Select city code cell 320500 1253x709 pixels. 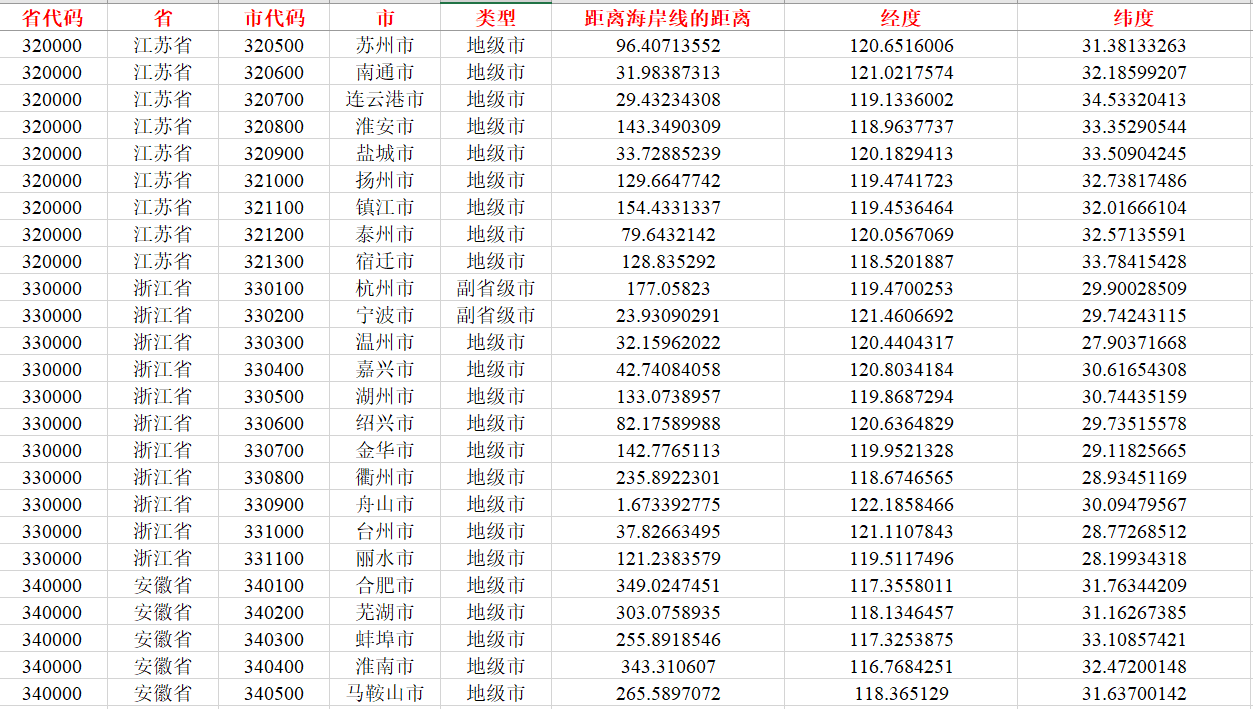click(x=274, y=45)
